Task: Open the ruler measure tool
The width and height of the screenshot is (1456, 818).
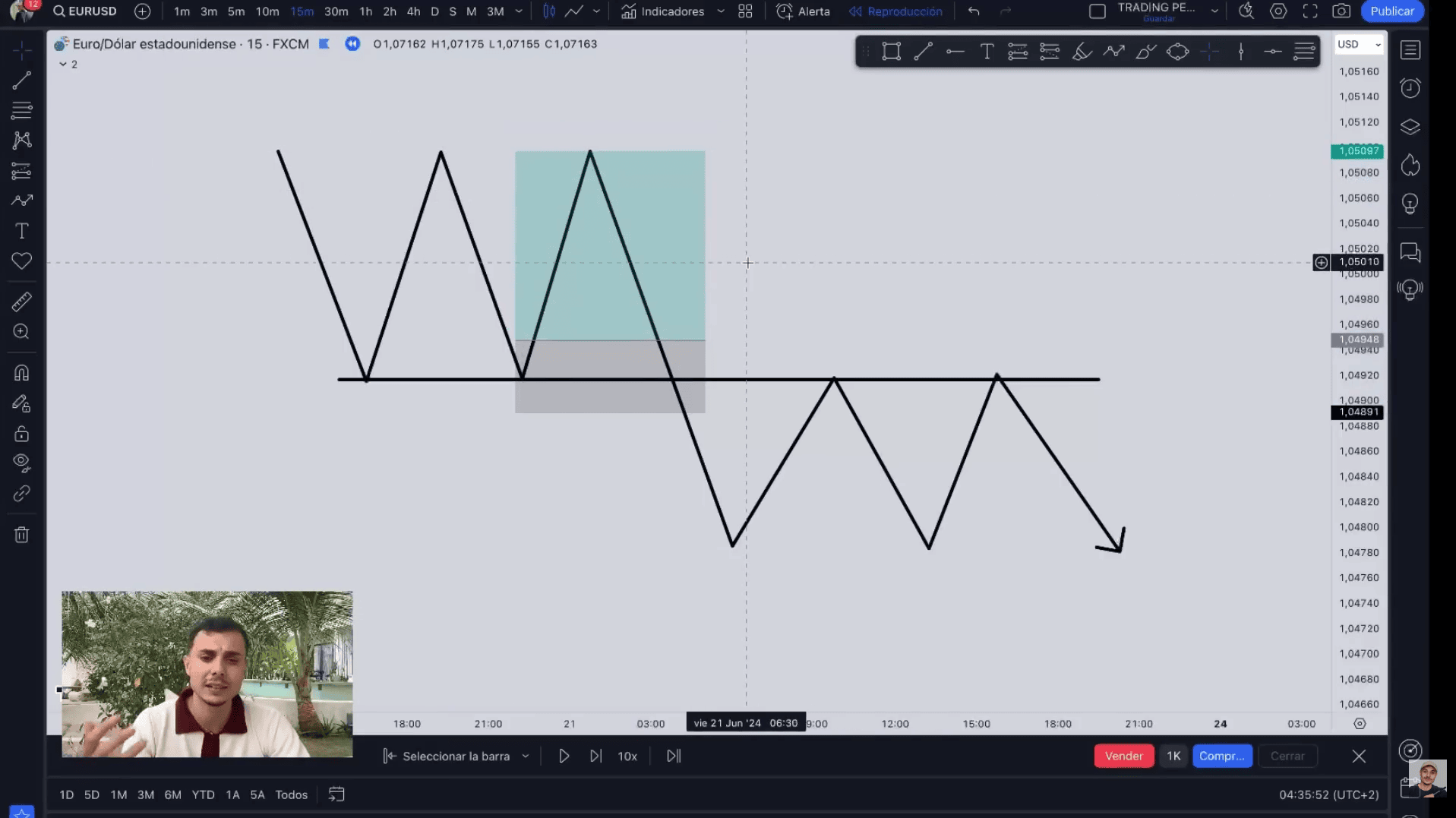Action: tap(21, 302)
